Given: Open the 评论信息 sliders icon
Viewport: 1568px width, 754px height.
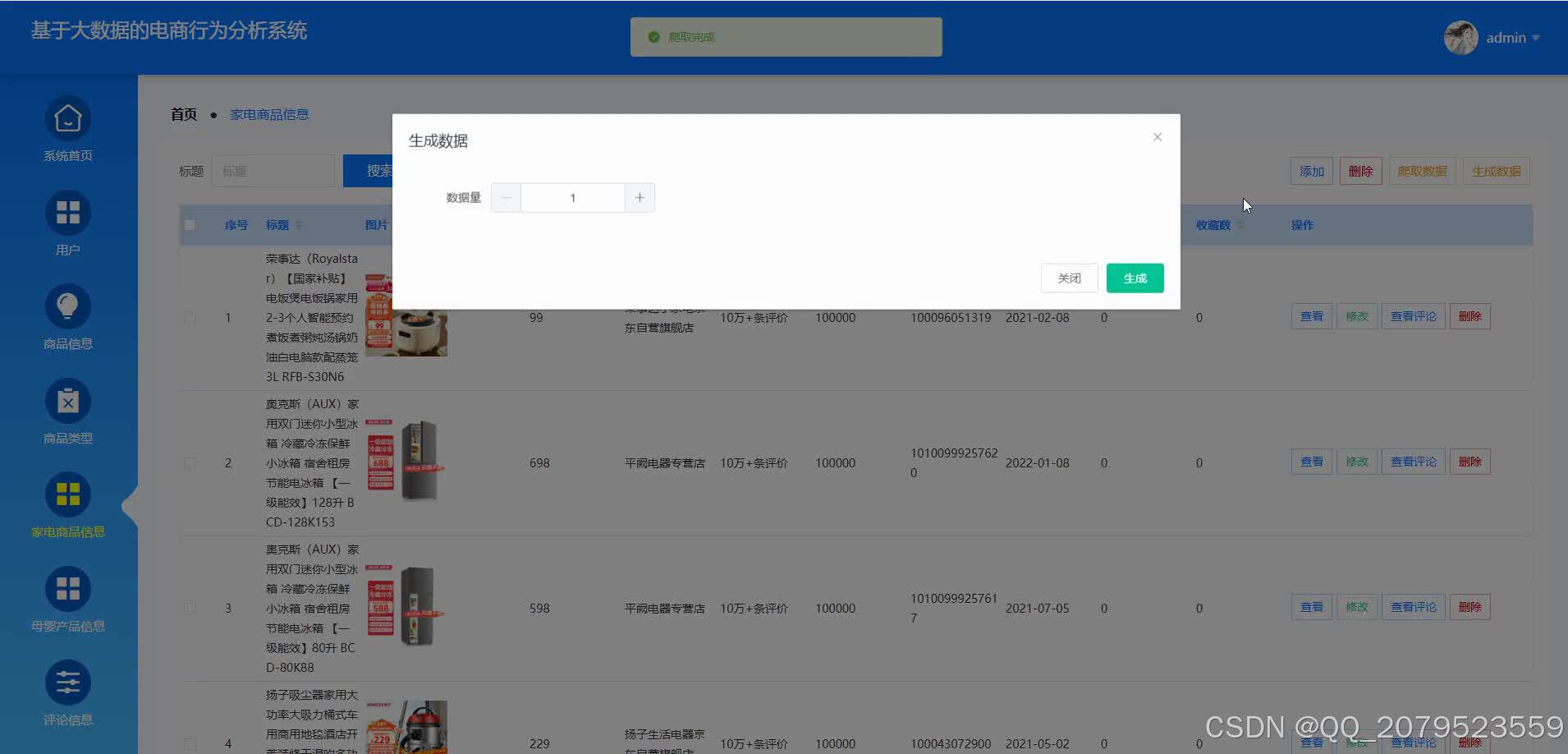Looking at the screenshot, I should pyautogui.click(x=67, y=683).
